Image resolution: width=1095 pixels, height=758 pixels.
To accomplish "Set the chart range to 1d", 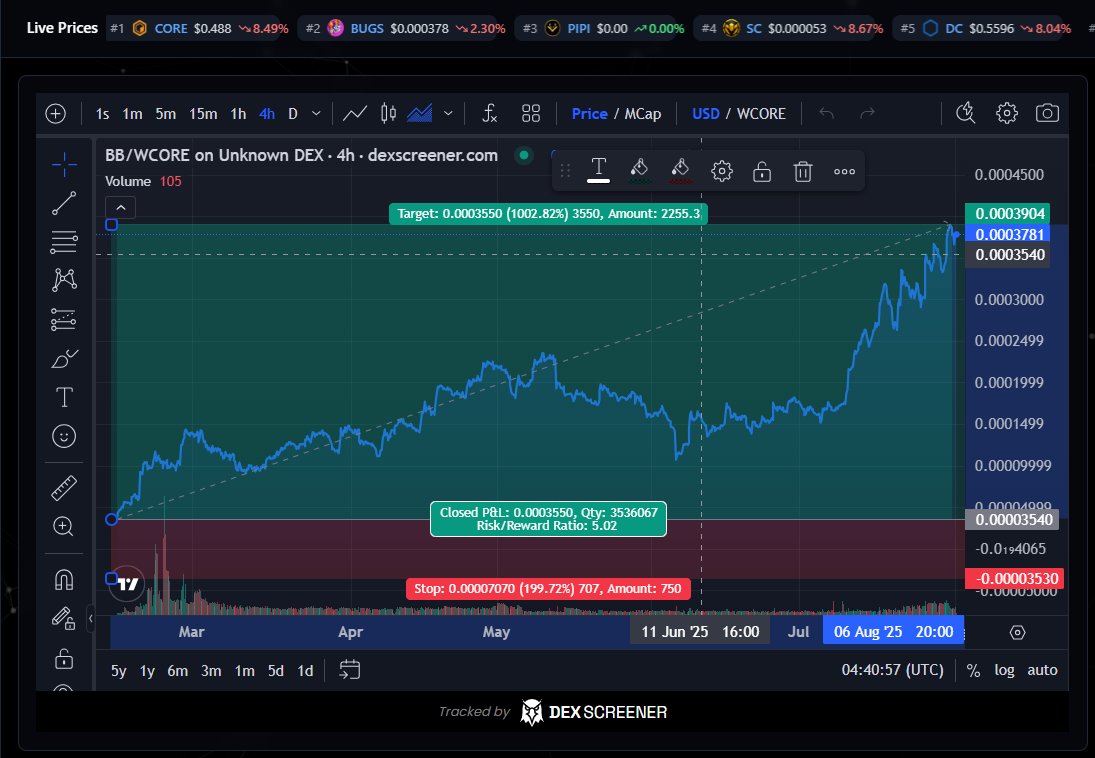I will pyautogui.click(x=305, y=671).
